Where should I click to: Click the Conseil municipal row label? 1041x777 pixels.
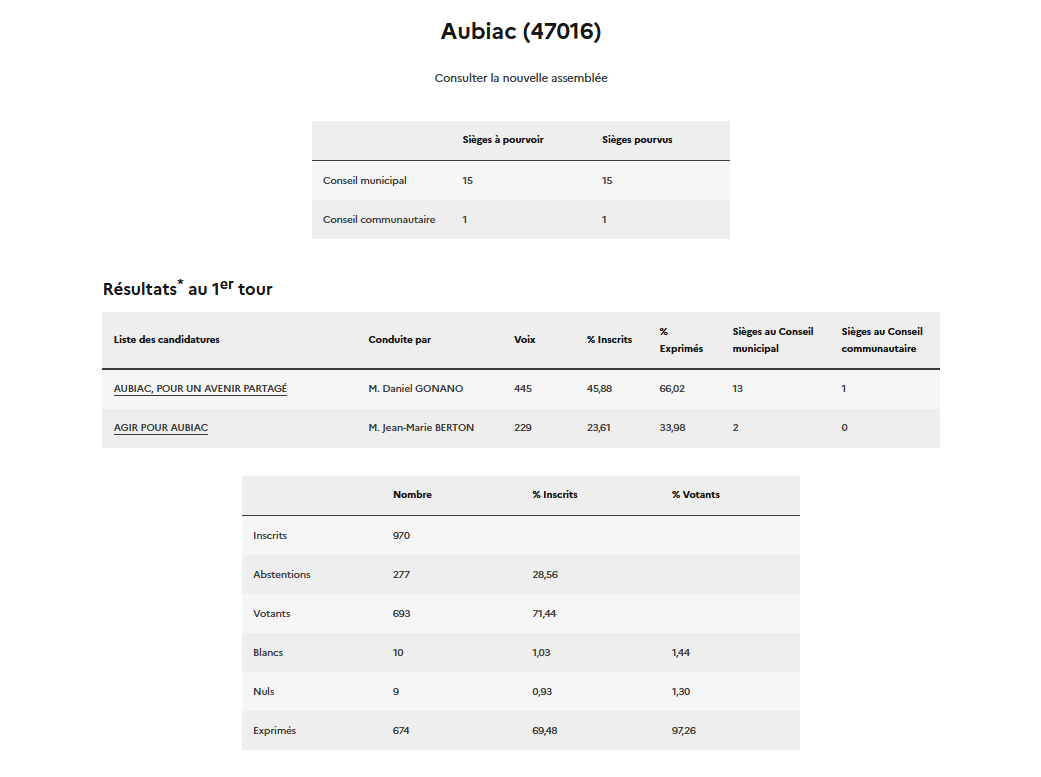[x=364, y=180]
